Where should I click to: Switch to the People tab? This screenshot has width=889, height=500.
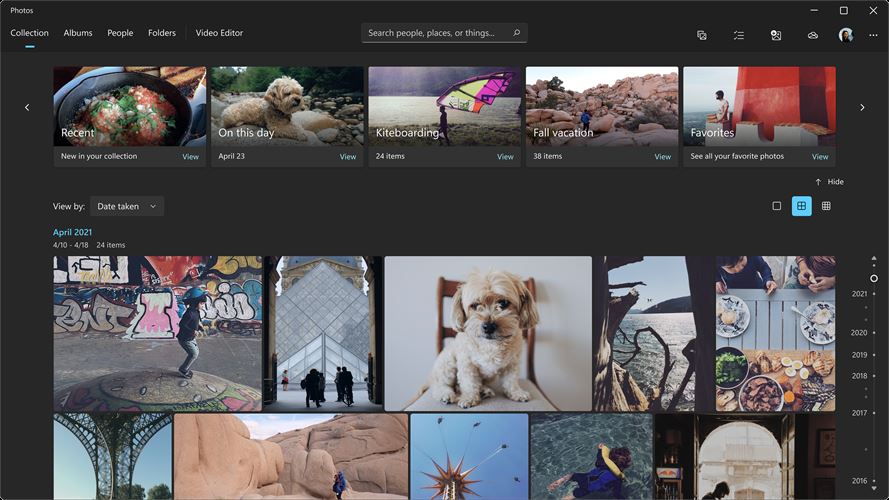click(120, 33)
